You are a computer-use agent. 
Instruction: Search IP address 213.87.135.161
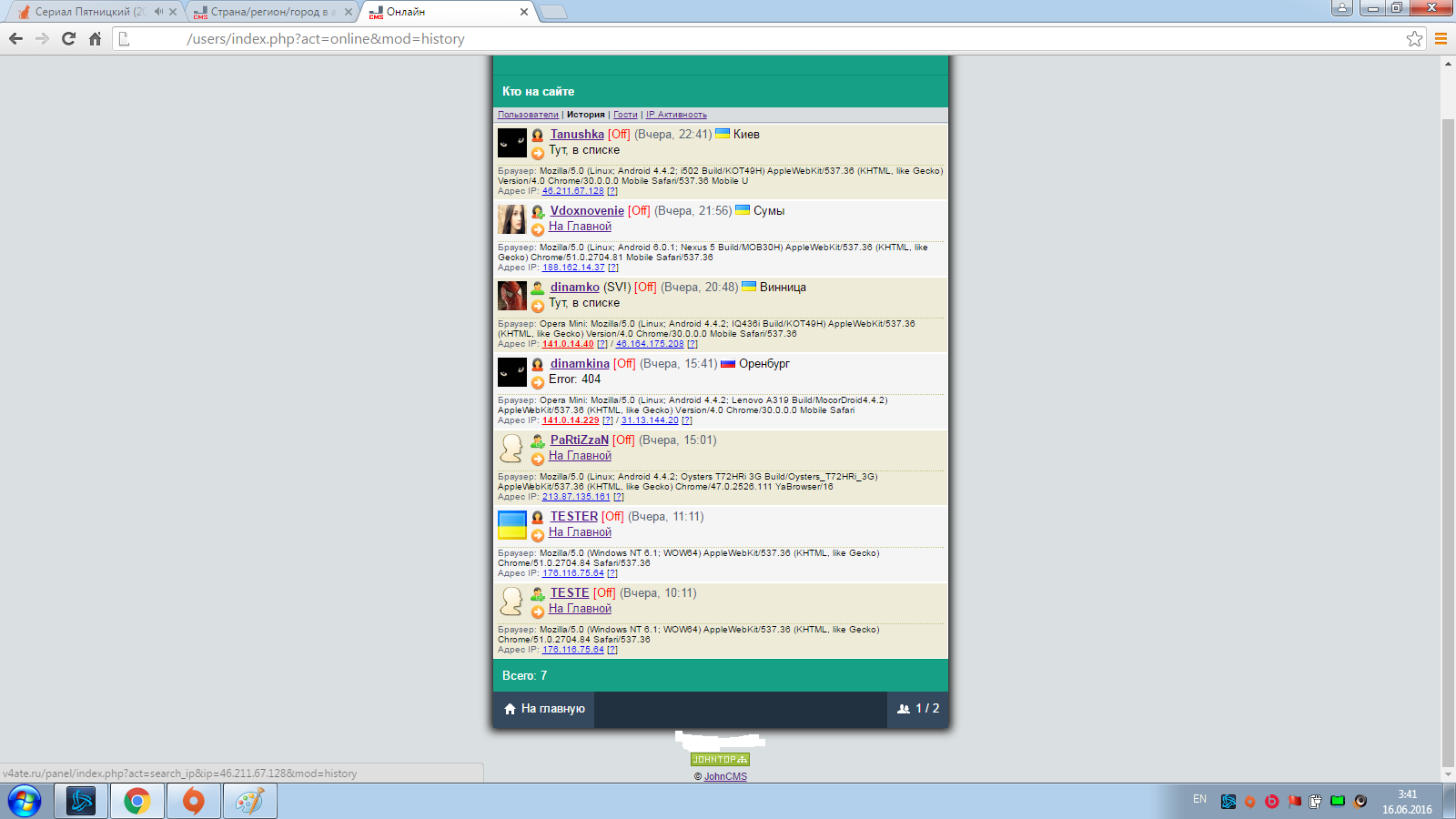coord(576,497)
